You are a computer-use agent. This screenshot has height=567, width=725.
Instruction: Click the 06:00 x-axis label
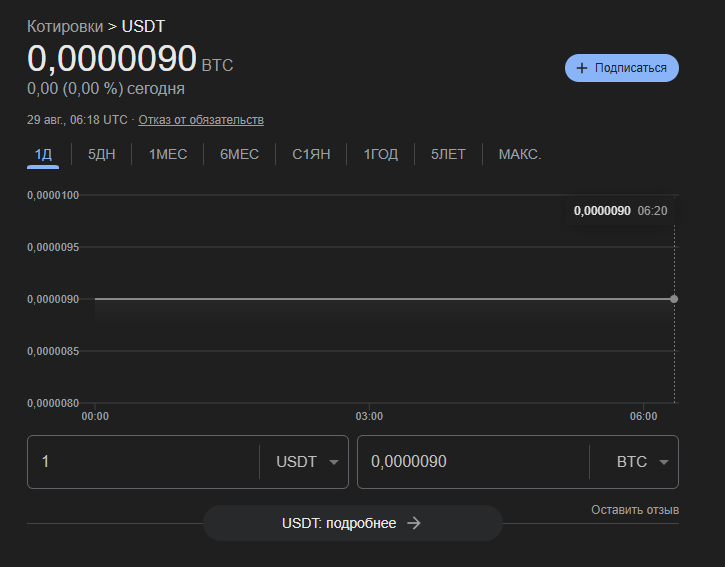click(x=643, y=416)
